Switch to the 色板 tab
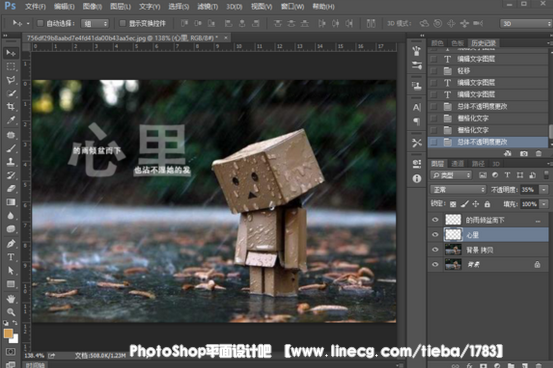553x368 pixels. click(x=457, y=43)
